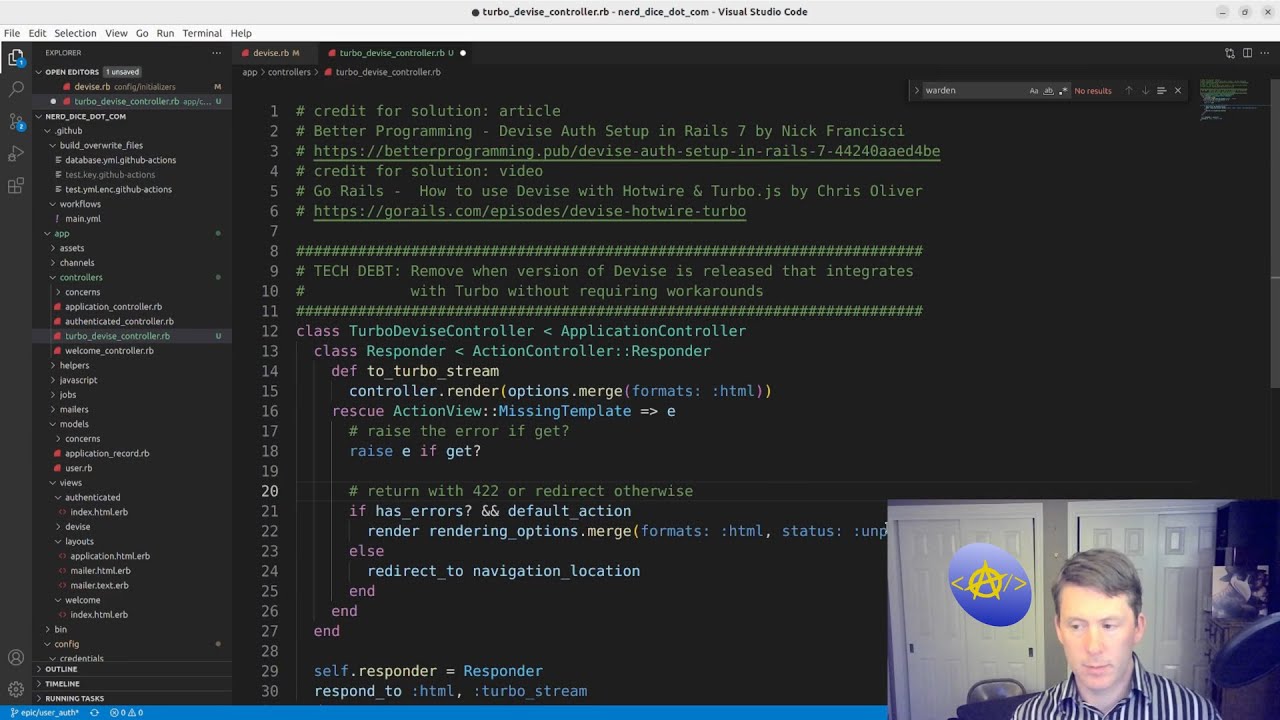
Task: Go to next match in find widget
Action: click(1145, 90)
